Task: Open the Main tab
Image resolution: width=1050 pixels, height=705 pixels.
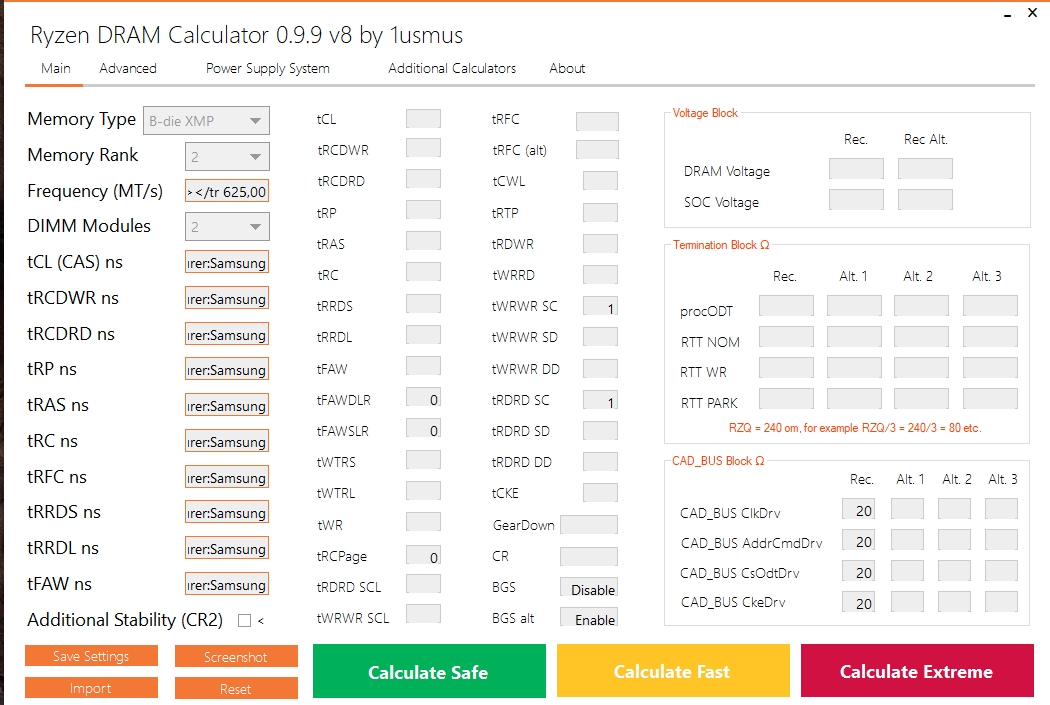Action: [x=56, y=68]
